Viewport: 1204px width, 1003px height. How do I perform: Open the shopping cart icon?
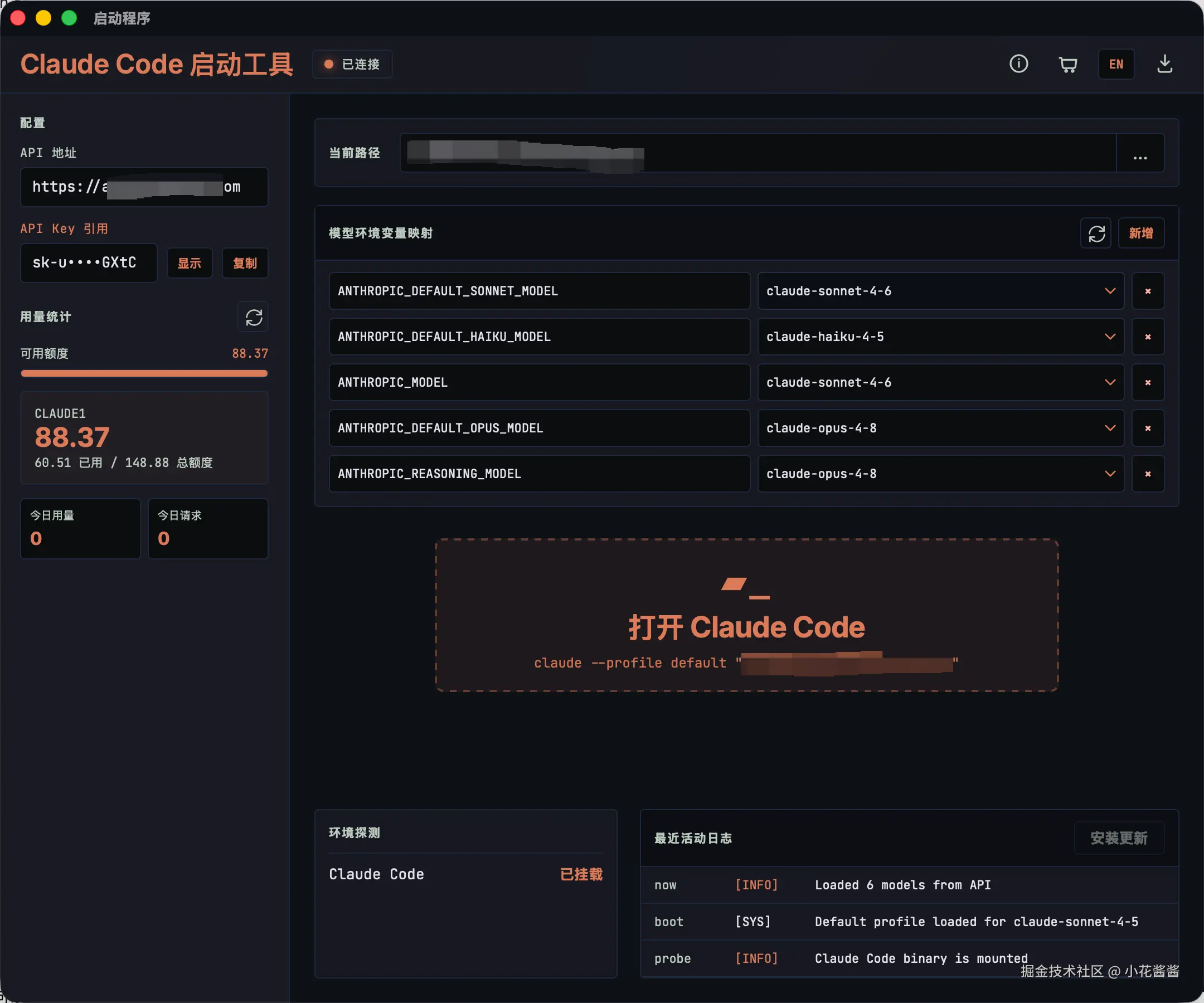(x=1067, y=64)
